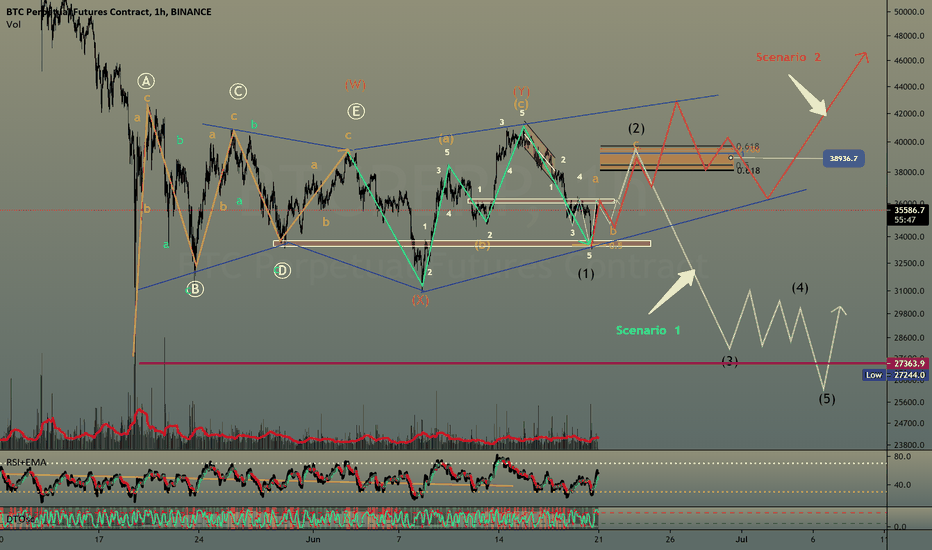Select the circled A wave label
This screenshot has height=550, width=932.
[x=146, y=81]
